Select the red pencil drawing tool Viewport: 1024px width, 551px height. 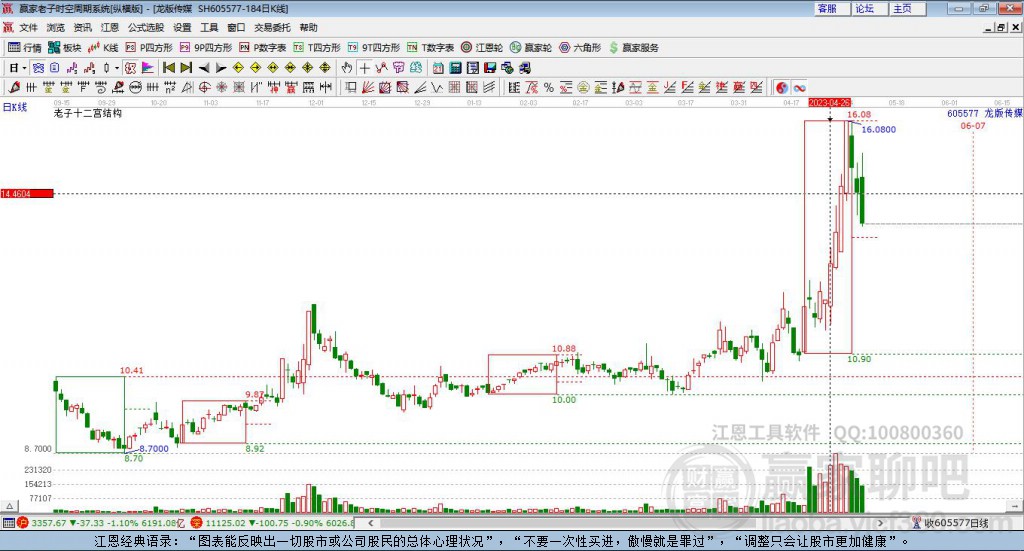point(14,87)
